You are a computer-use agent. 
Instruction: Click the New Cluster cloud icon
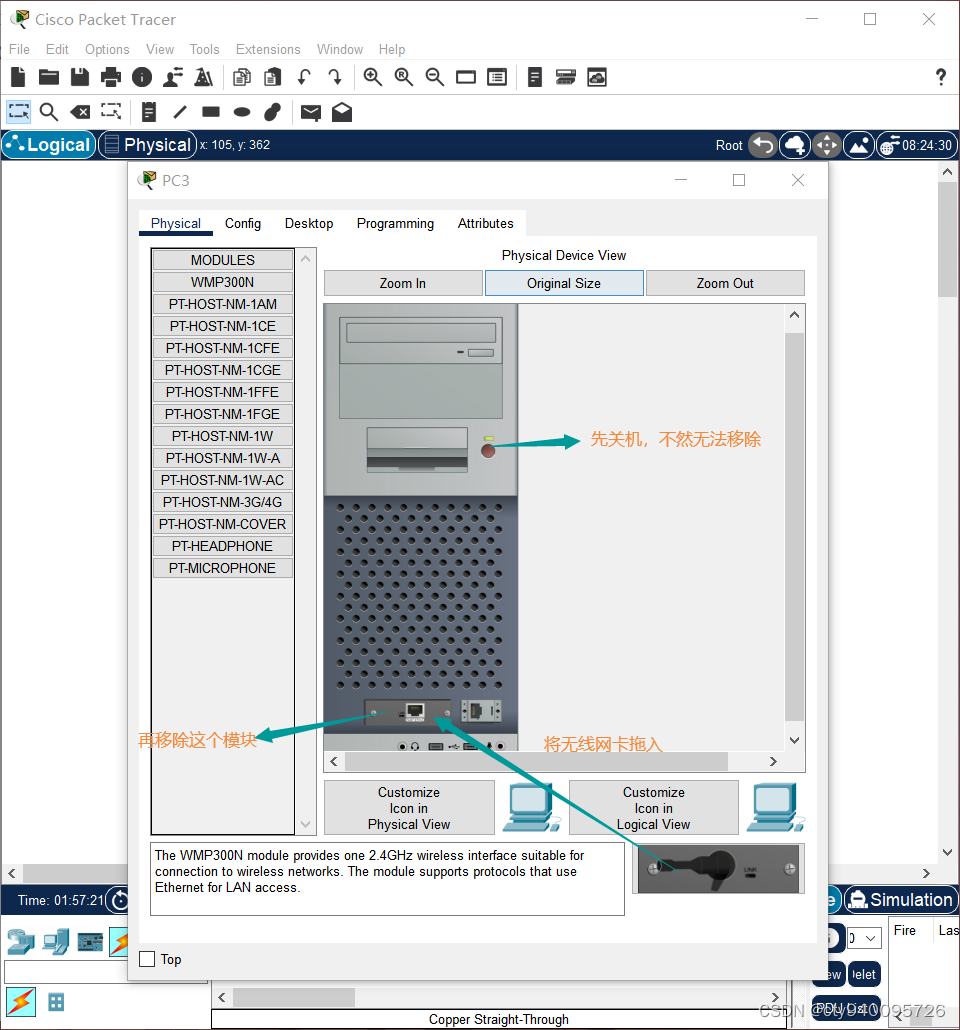[x=794, y=145]
